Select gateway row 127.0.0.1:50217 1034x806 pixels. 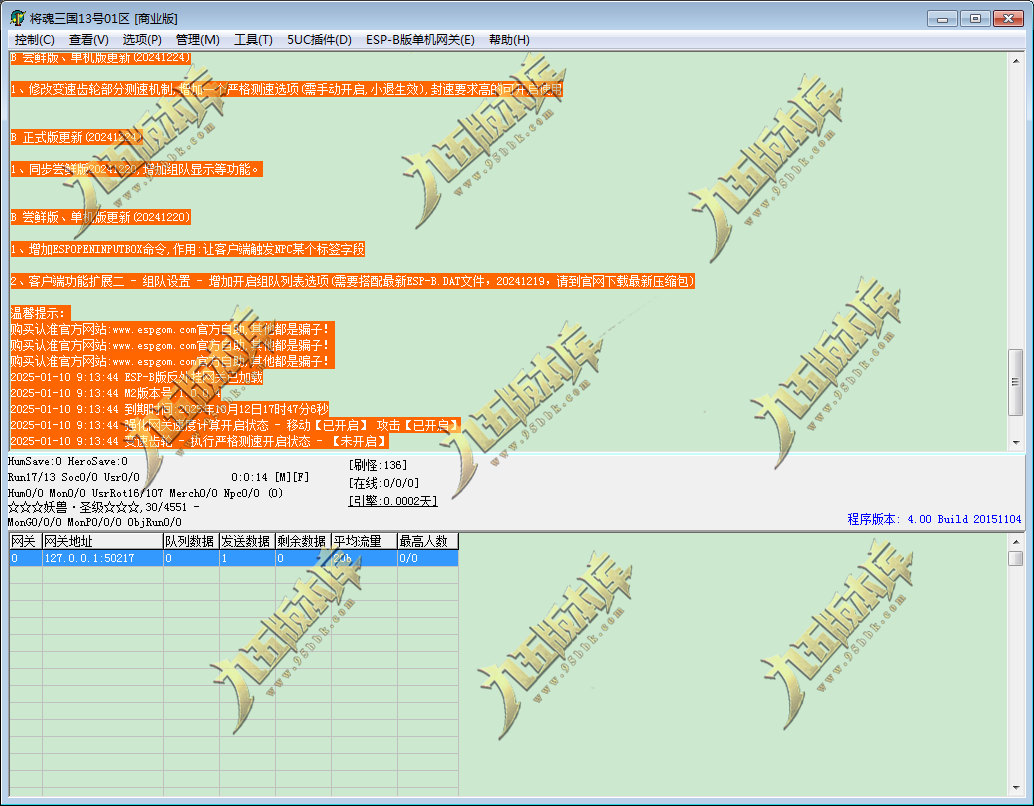[x=234, y=558]
